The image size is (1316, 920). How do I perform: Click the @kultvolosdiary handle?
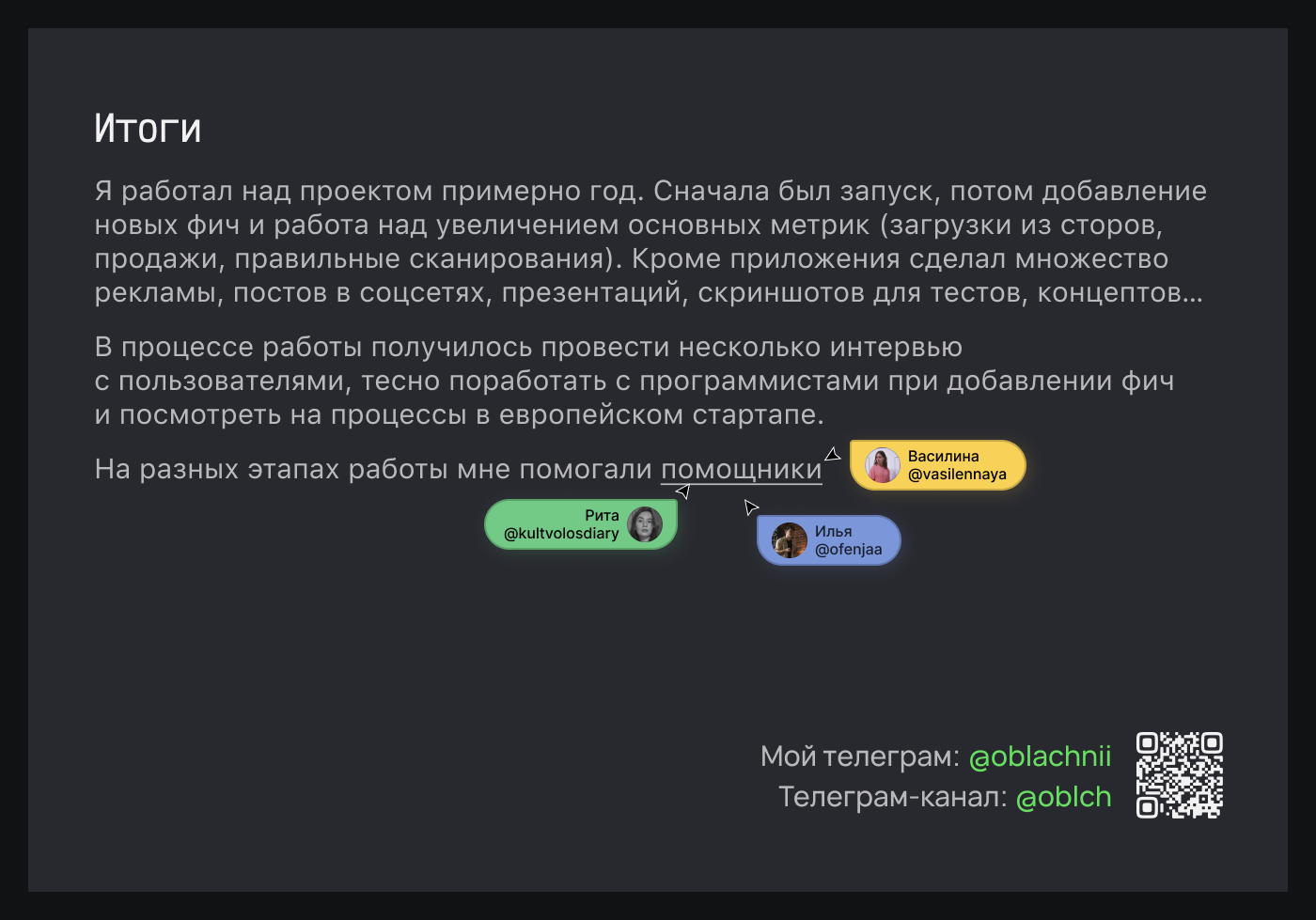point(561,534)
